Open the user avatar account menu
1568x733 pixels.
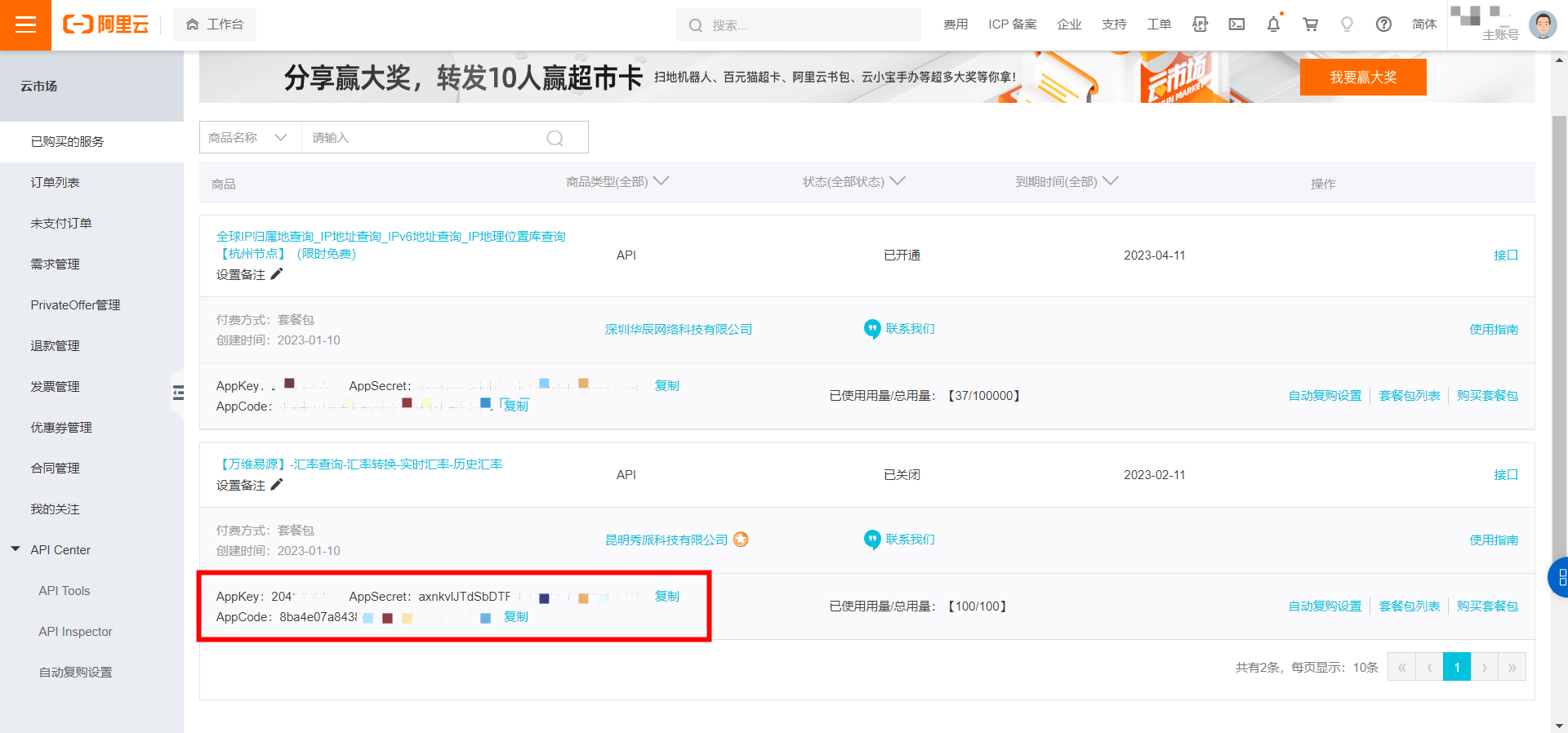point(1543,24)
